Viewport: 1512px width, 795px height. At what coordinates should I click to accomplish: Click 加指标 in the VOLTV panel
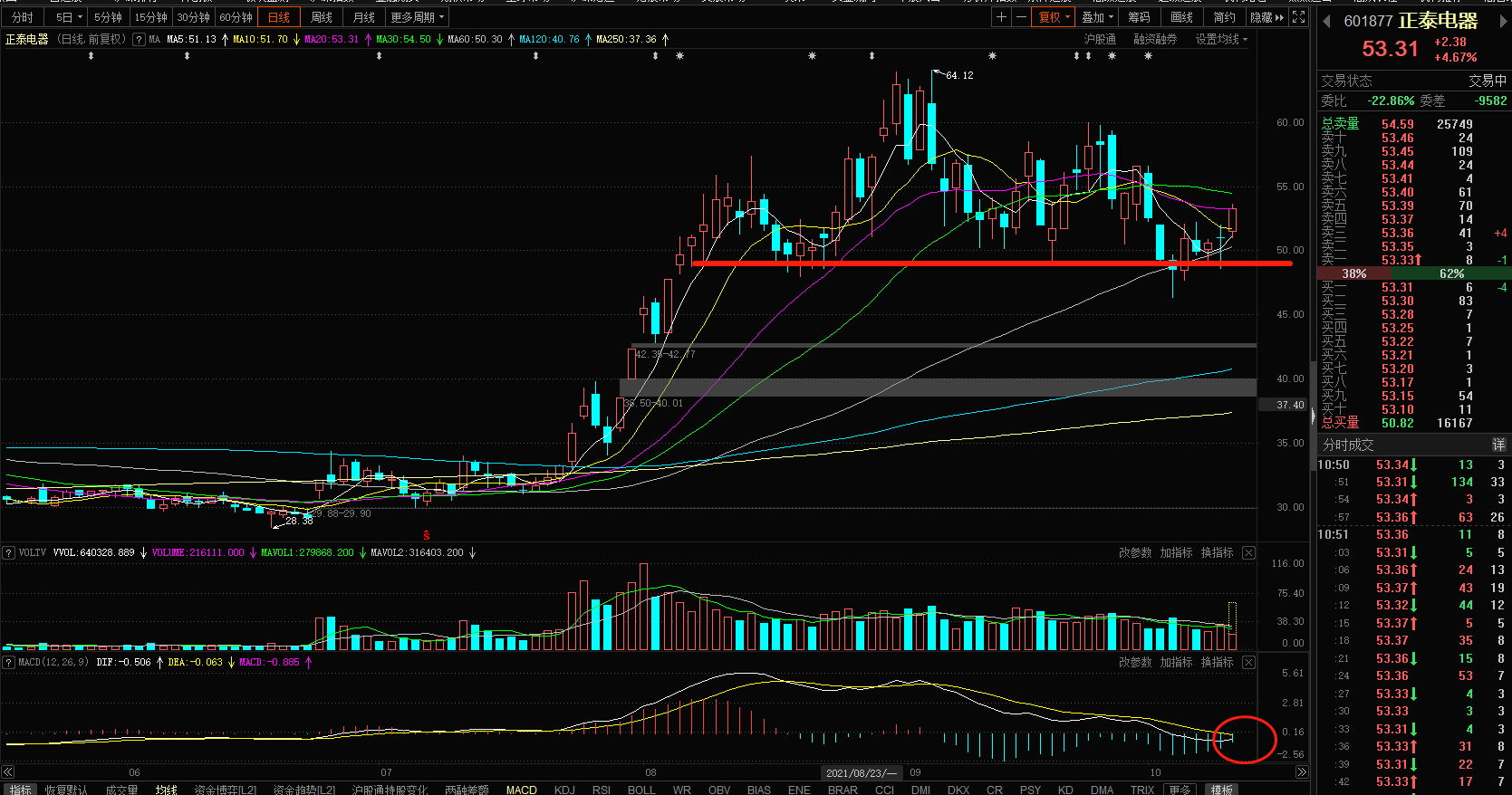point(1176,552)
